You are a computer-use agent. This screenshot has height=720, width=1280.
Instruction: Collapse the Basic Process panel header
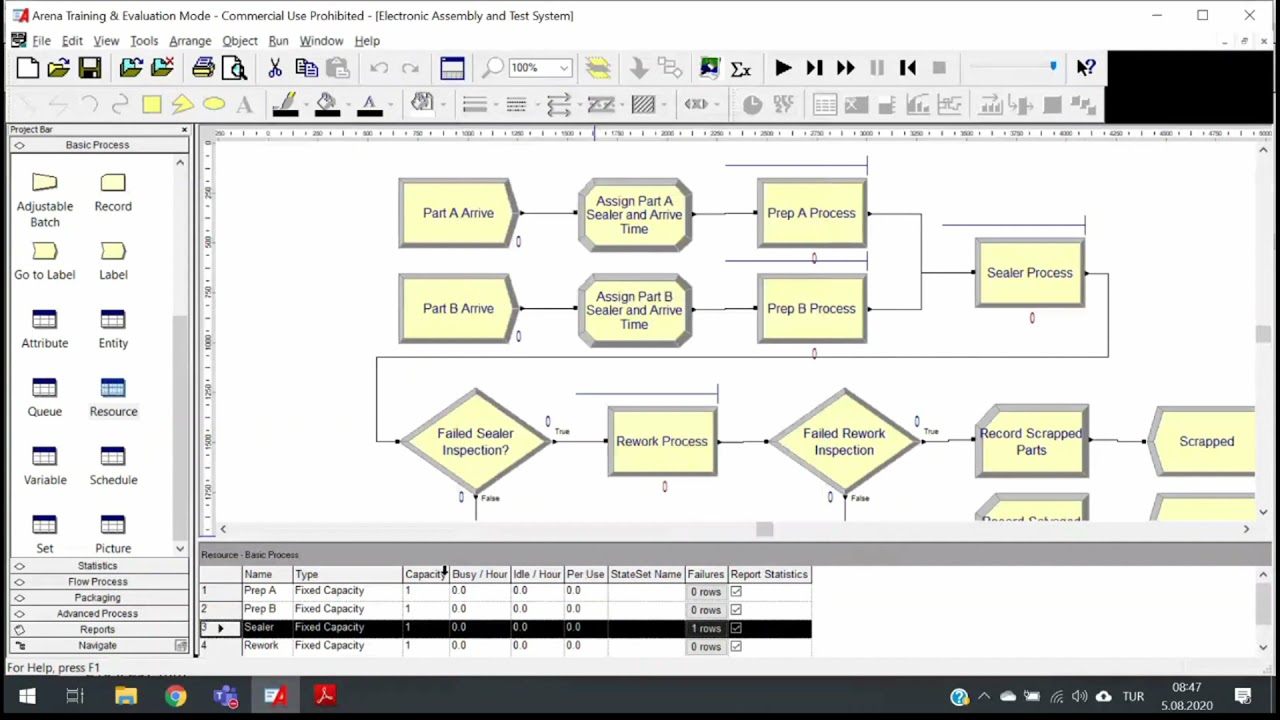pos(97,145)
